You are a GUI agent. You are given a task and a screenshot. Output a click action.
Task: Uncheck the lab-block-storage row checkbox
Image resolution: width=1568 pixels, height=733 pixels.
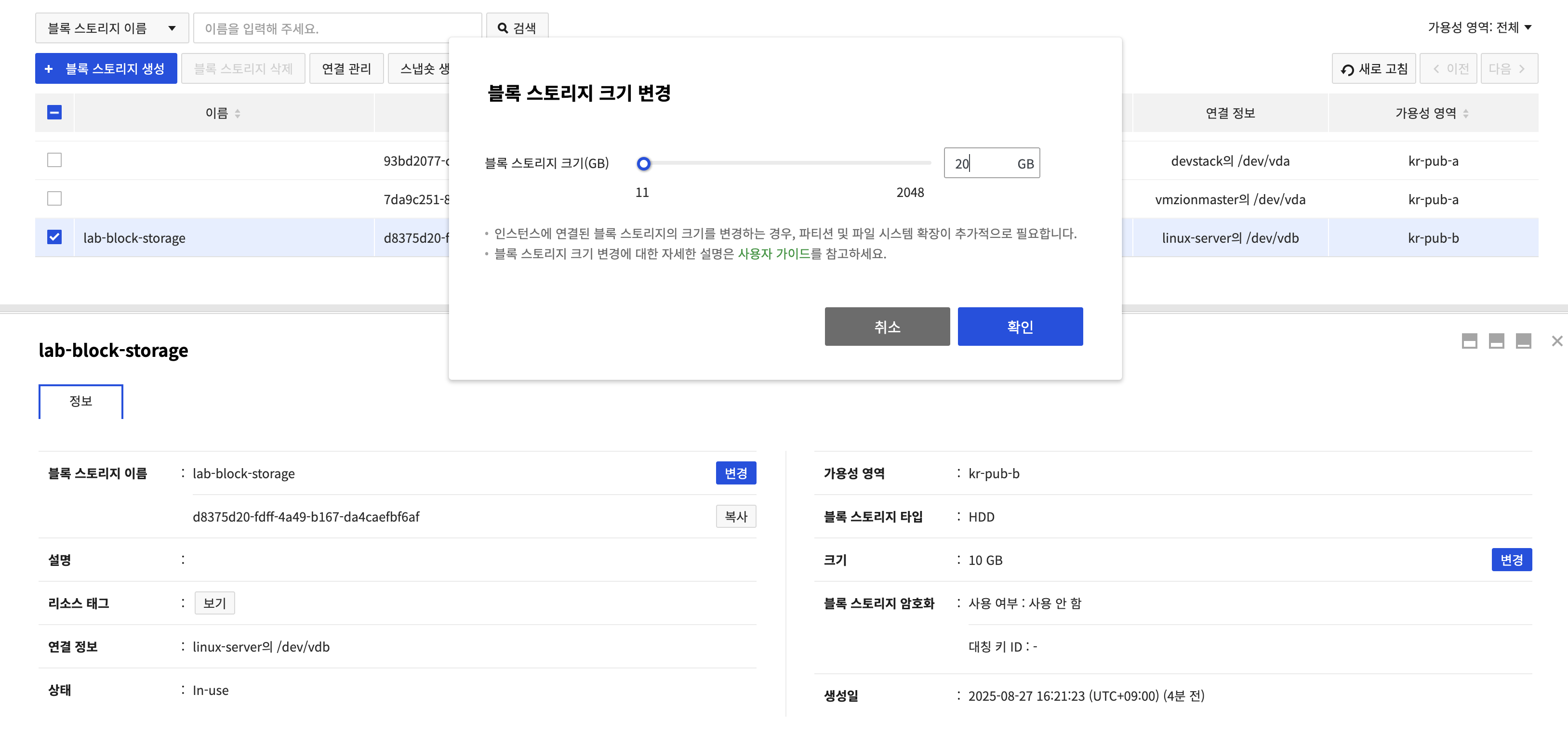tap(54, 237)
